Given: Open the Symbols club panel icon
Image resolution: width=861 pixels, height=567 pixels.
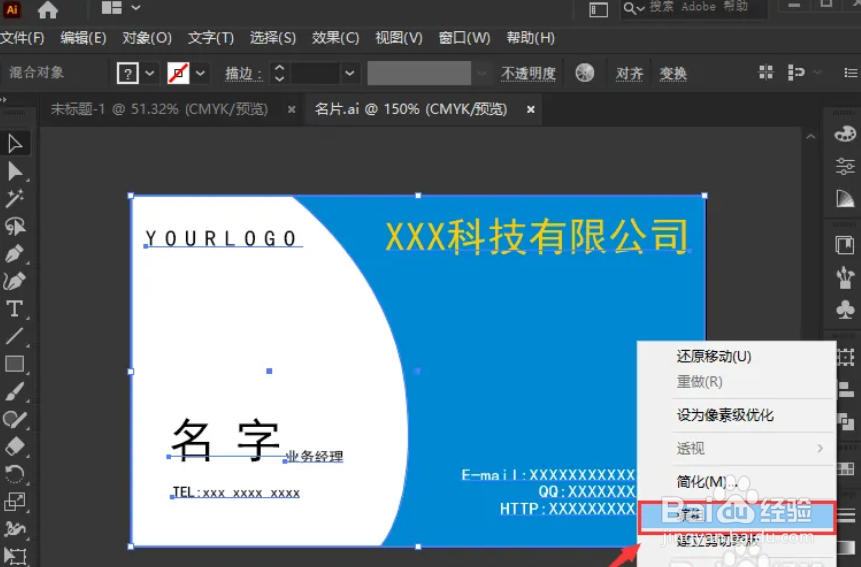Looking at the screenshot, I should [x=845, y=309].
